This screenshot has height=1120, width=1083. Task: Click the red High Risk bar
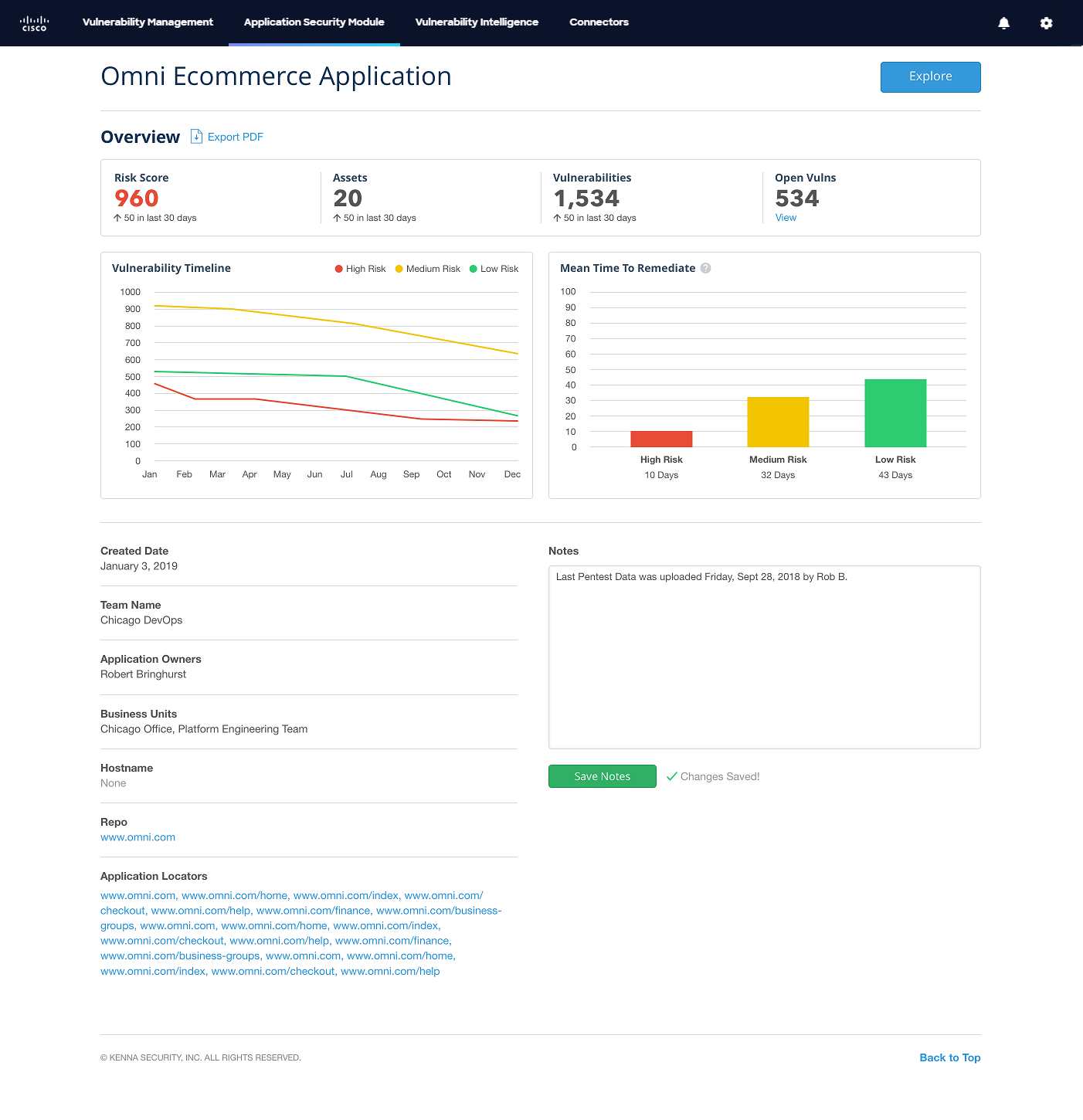pos(661,439)
